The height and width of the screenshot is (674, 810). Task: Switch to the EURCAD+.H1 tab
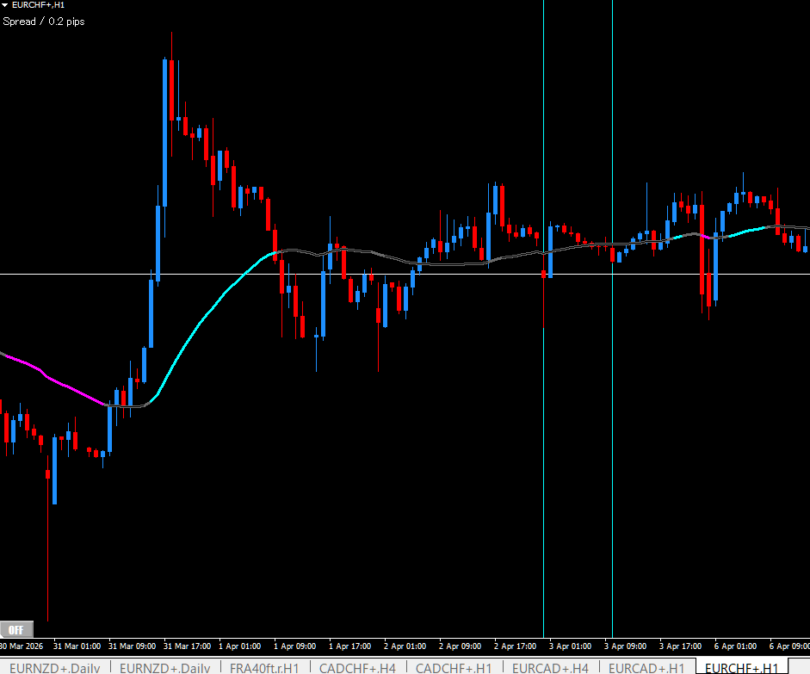point(646,667)
